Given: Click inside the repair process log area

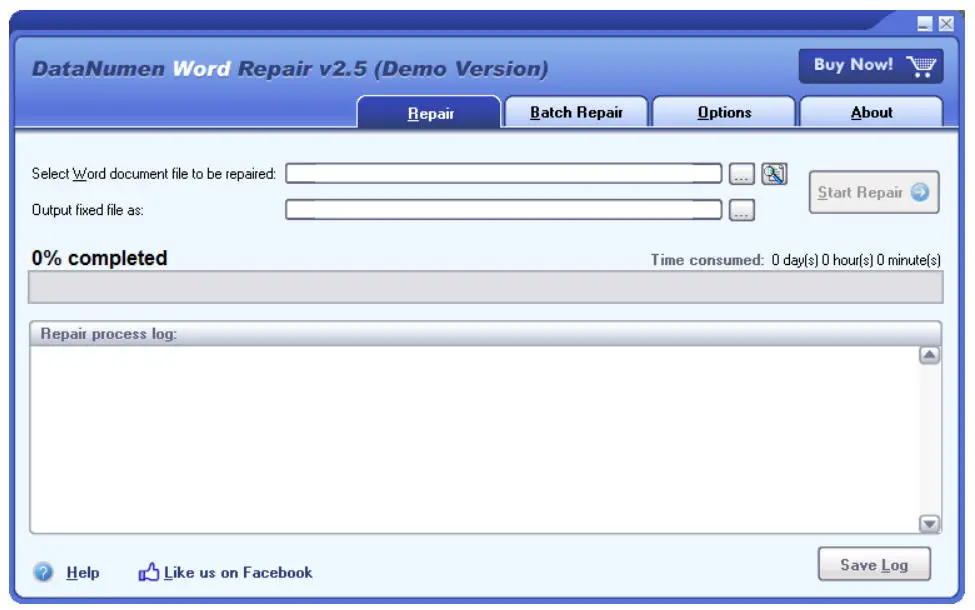Looking at the screenshot, I should (474, 439).
